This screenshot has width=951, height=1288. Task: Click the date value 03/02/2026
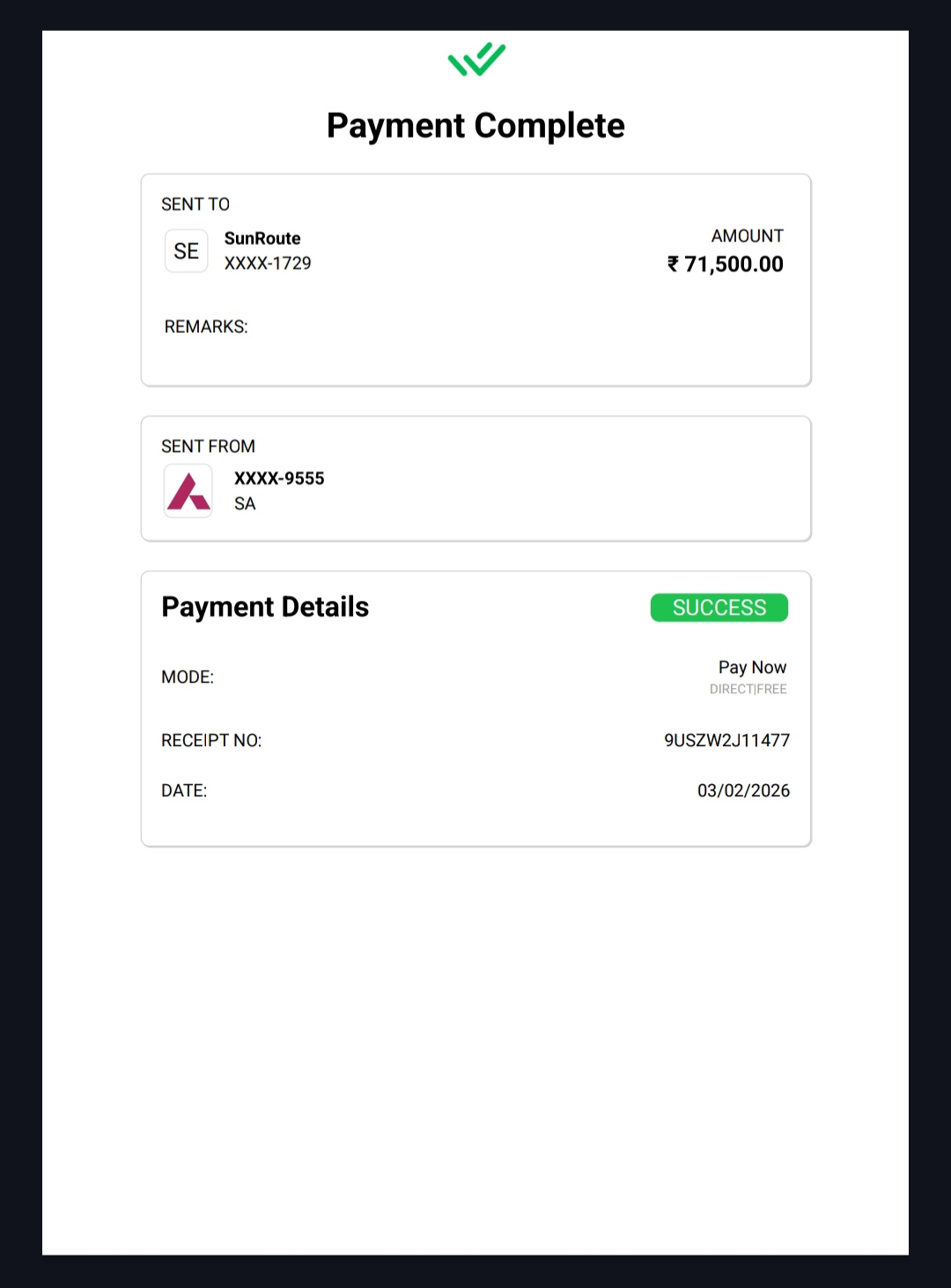743,790
